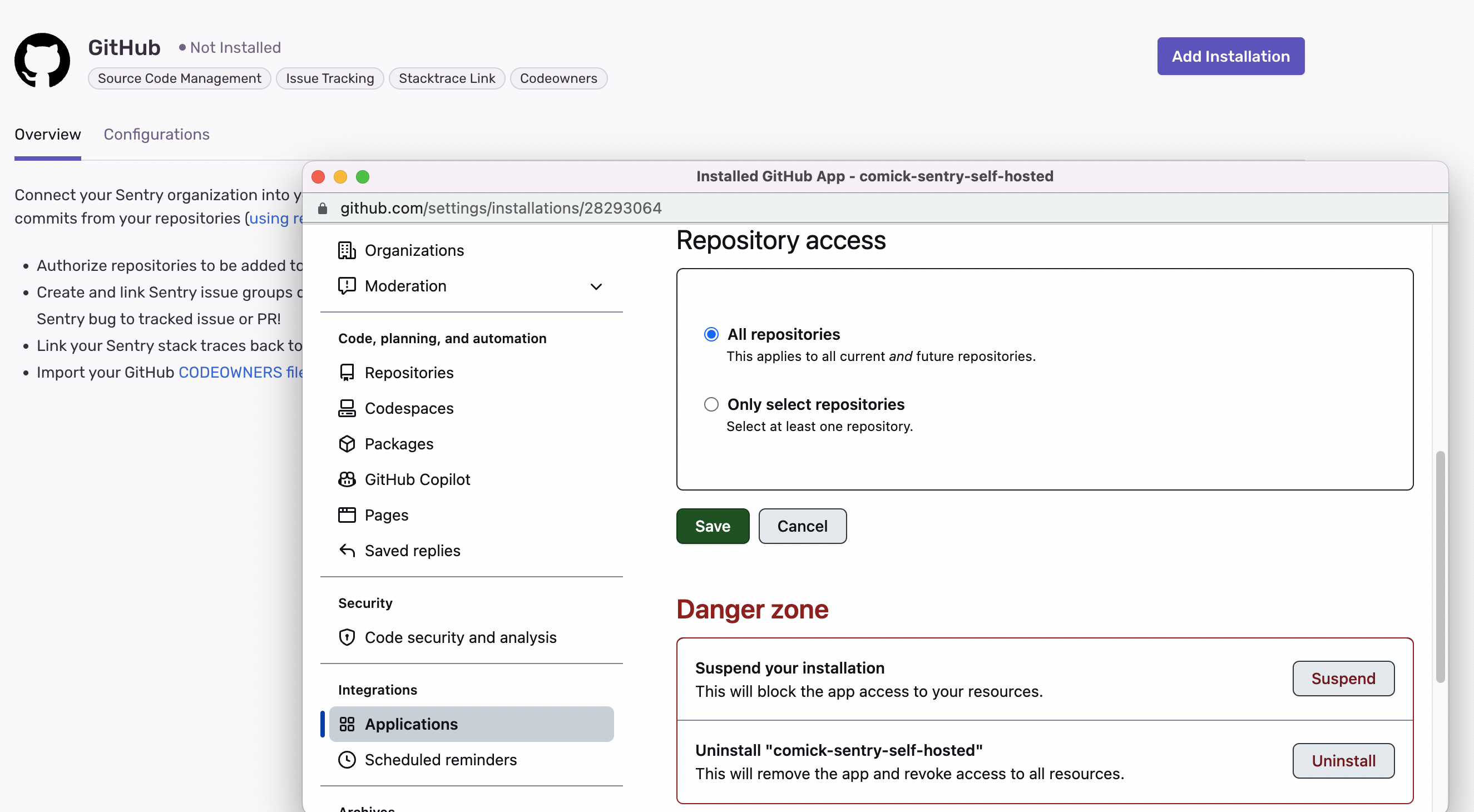The height and width of the screenshot is (812, 1474).
Task: Switch to the Configurations tab
Action: pos(156,134)
